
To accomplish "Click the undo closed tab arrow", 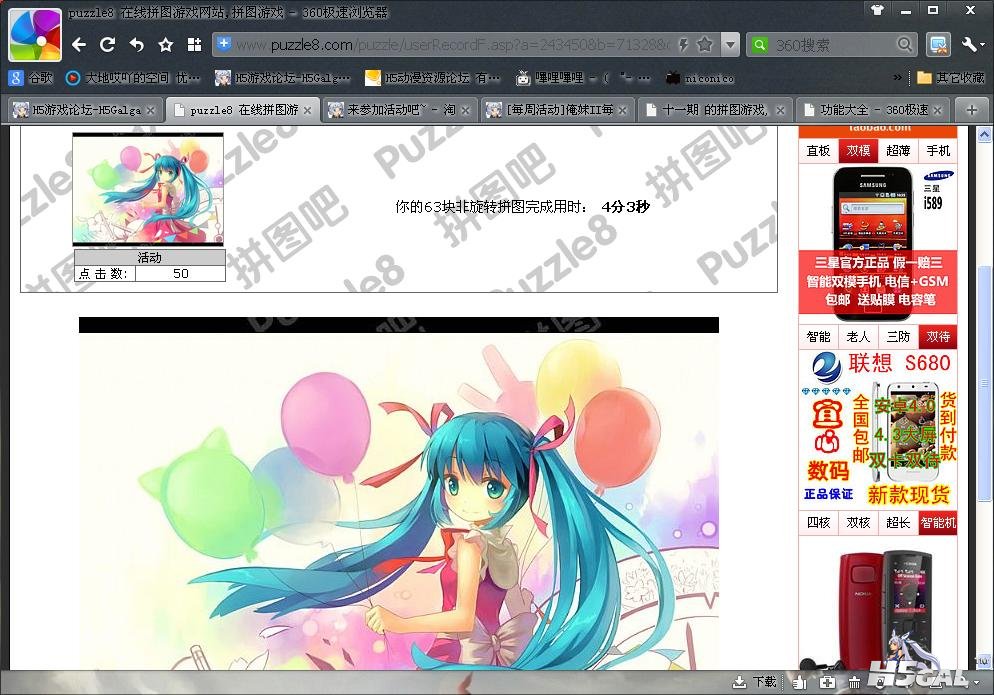I will 136,45.
